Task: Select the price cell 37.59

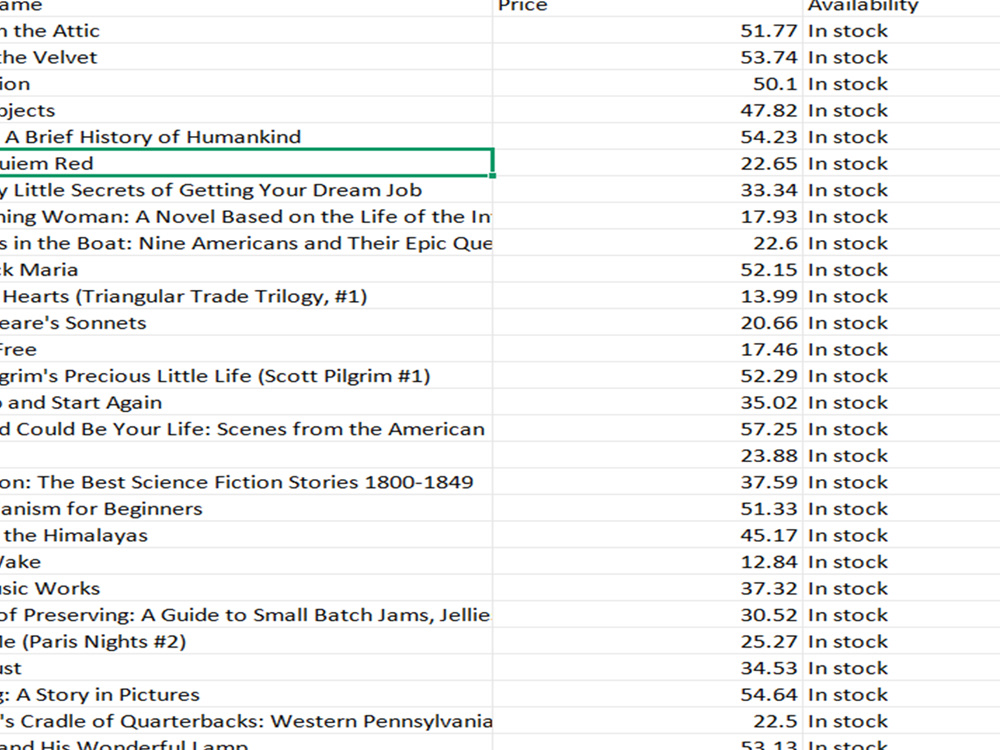Action: 647,482
